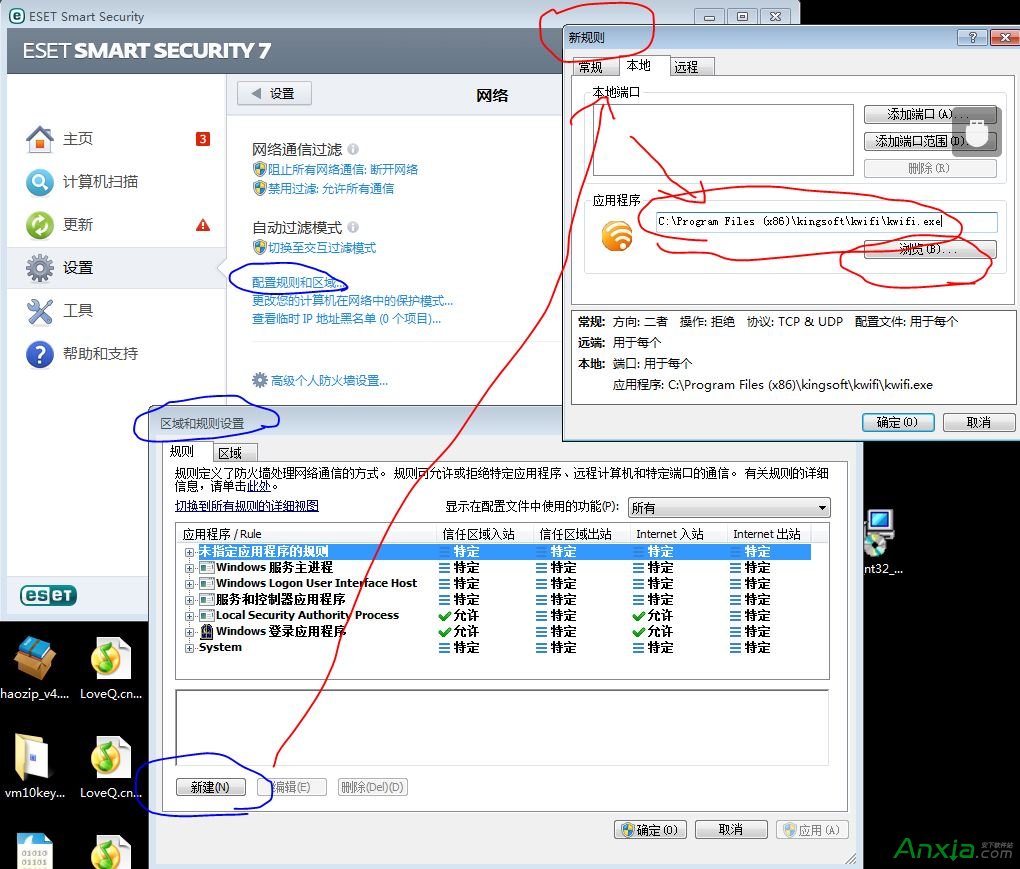Go back with 设置 back button
This screenshot has height=869, width=1020.
[274, 93]
